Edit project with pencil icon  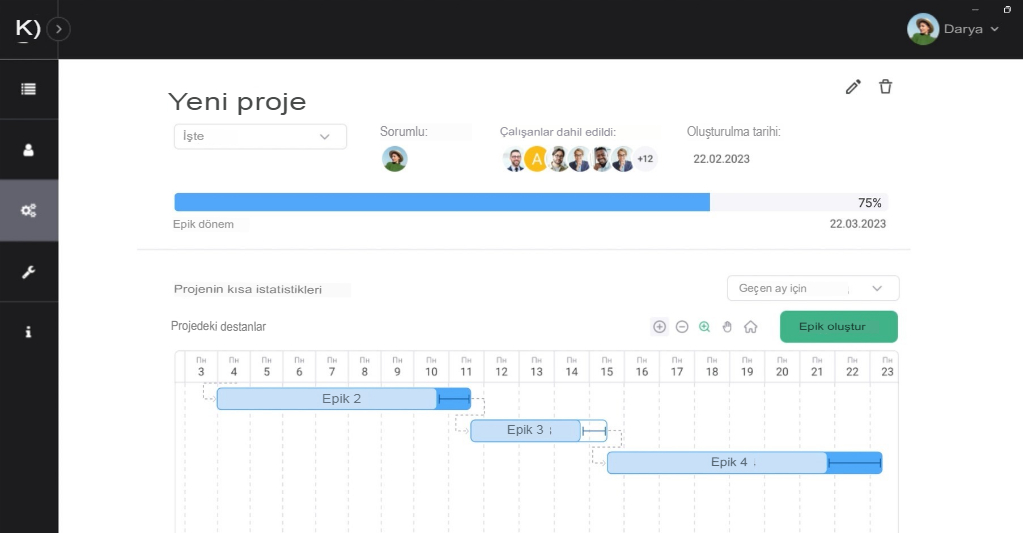pyautogui.click(x=853, y=87)
